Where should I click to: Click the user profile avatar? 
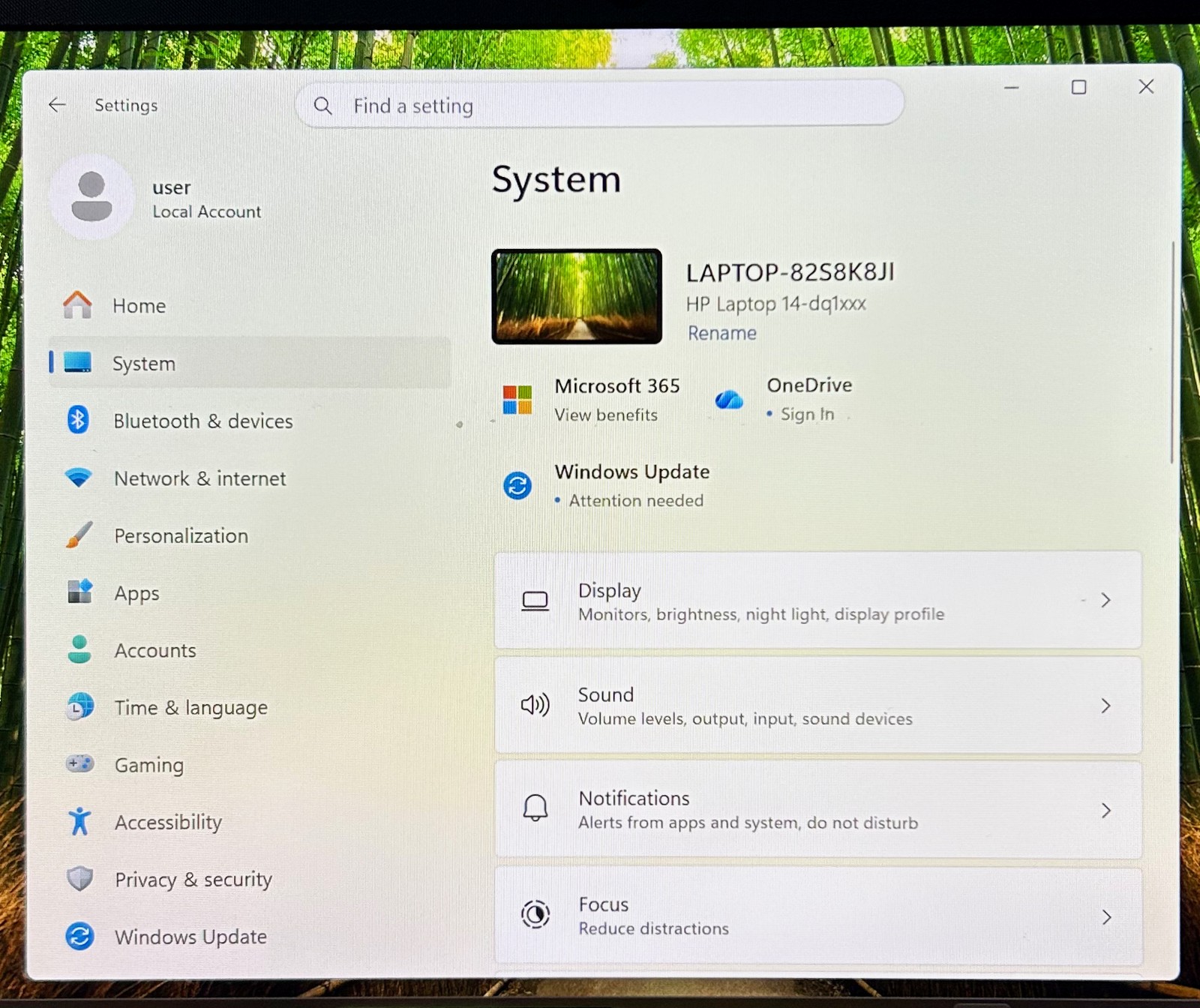tap(92, 196)
